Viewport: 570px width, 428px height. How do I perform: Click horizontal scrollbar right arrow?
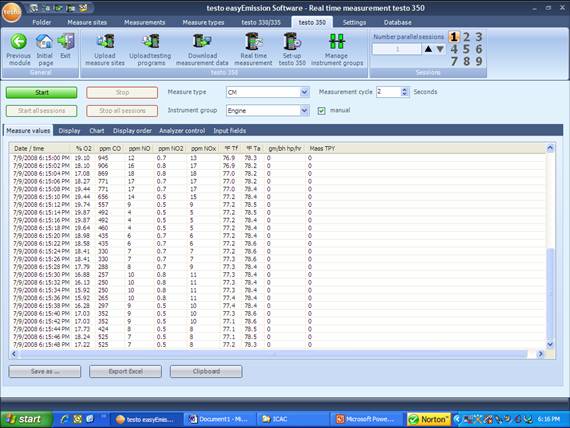click(540, 354)
